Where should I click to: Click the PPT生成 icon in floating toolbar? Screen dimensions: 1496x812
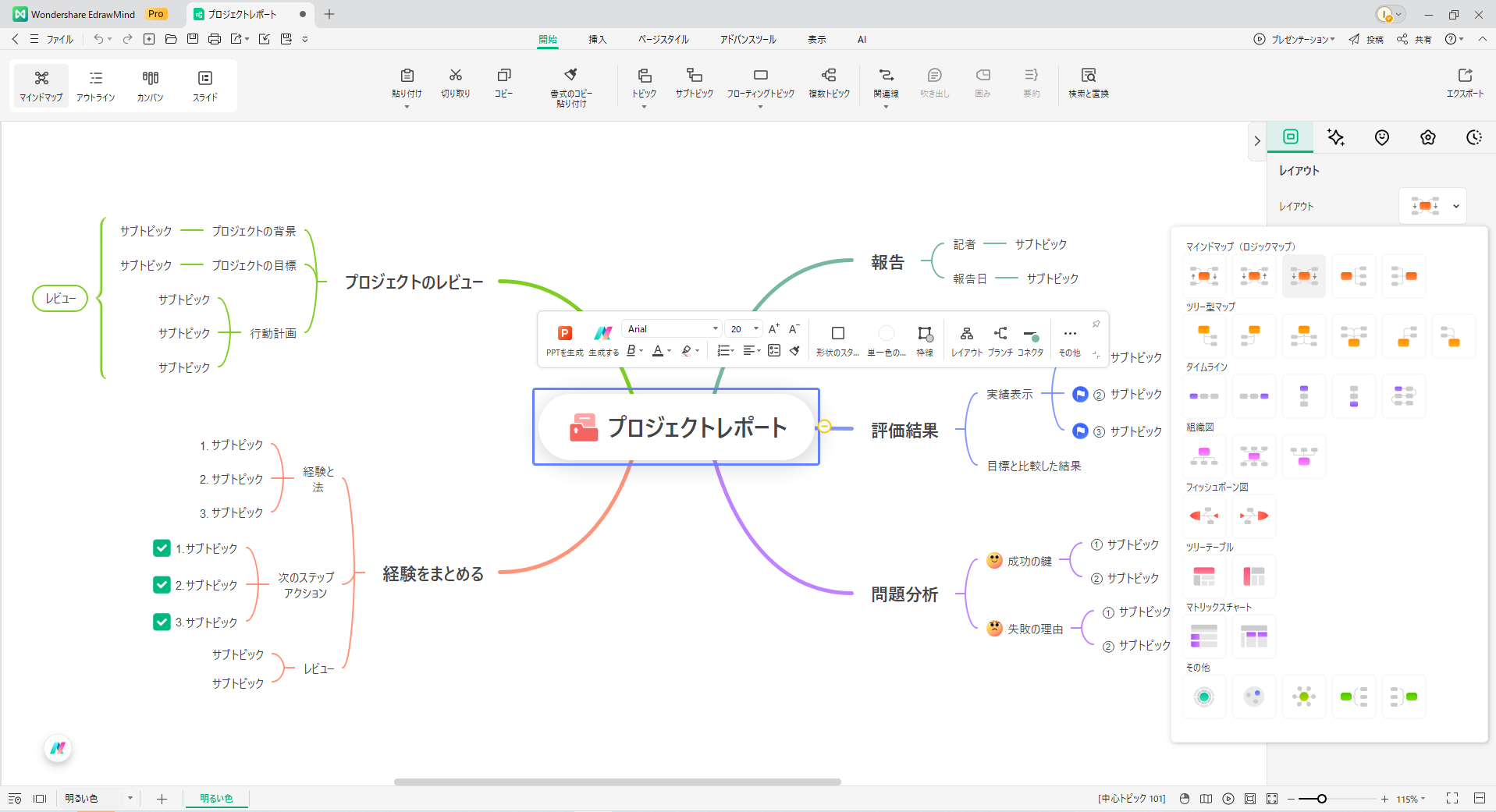coord(565,334)
